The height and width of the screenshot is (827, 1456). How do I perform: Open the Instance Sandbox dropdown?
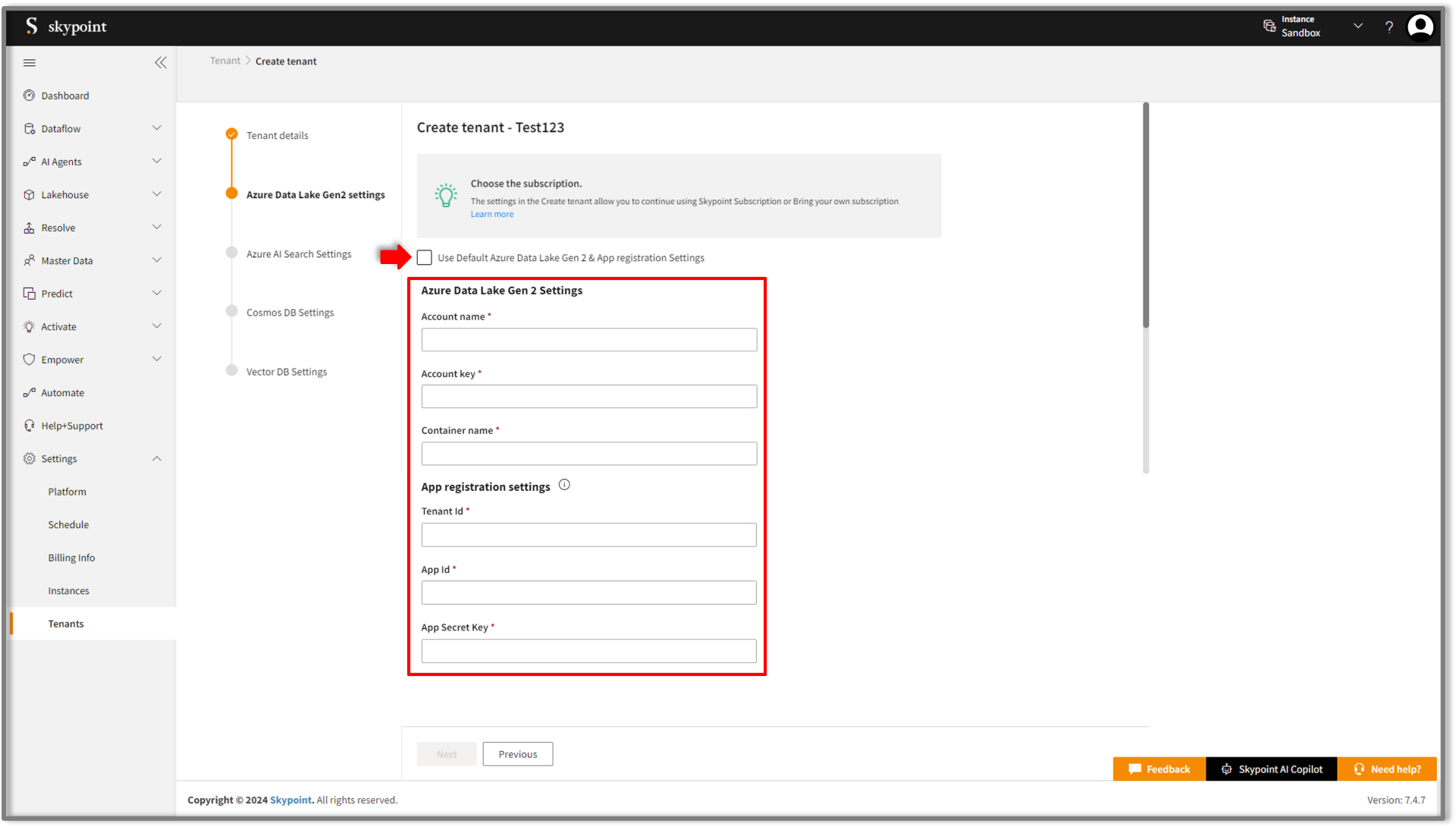[1357, 27]
